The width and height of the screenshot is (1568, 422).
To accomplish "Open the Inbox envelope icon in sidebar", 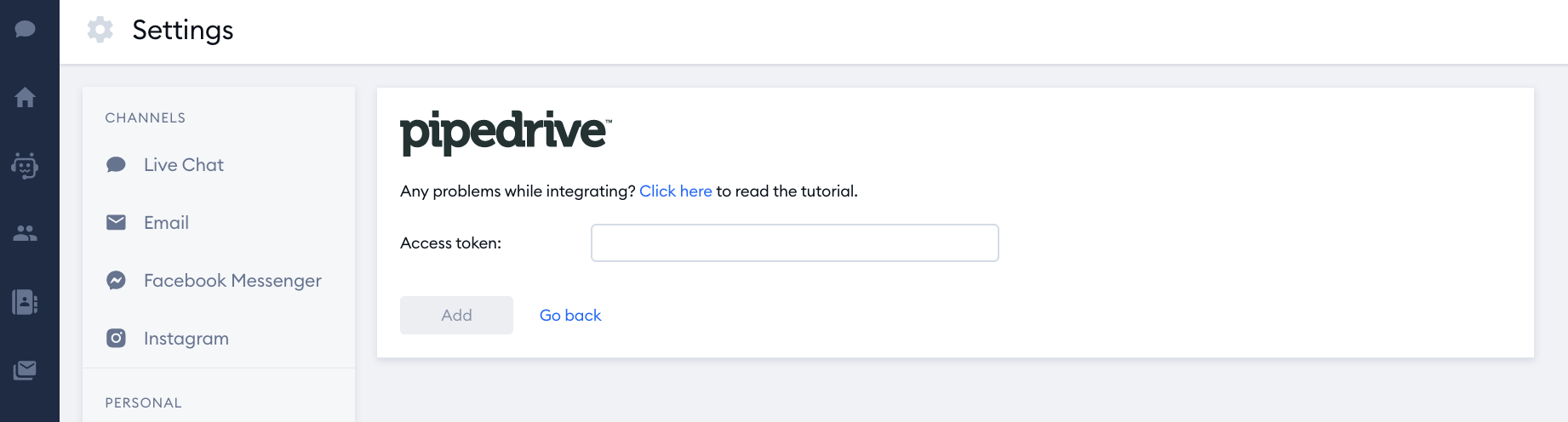I will click(25, 370).
